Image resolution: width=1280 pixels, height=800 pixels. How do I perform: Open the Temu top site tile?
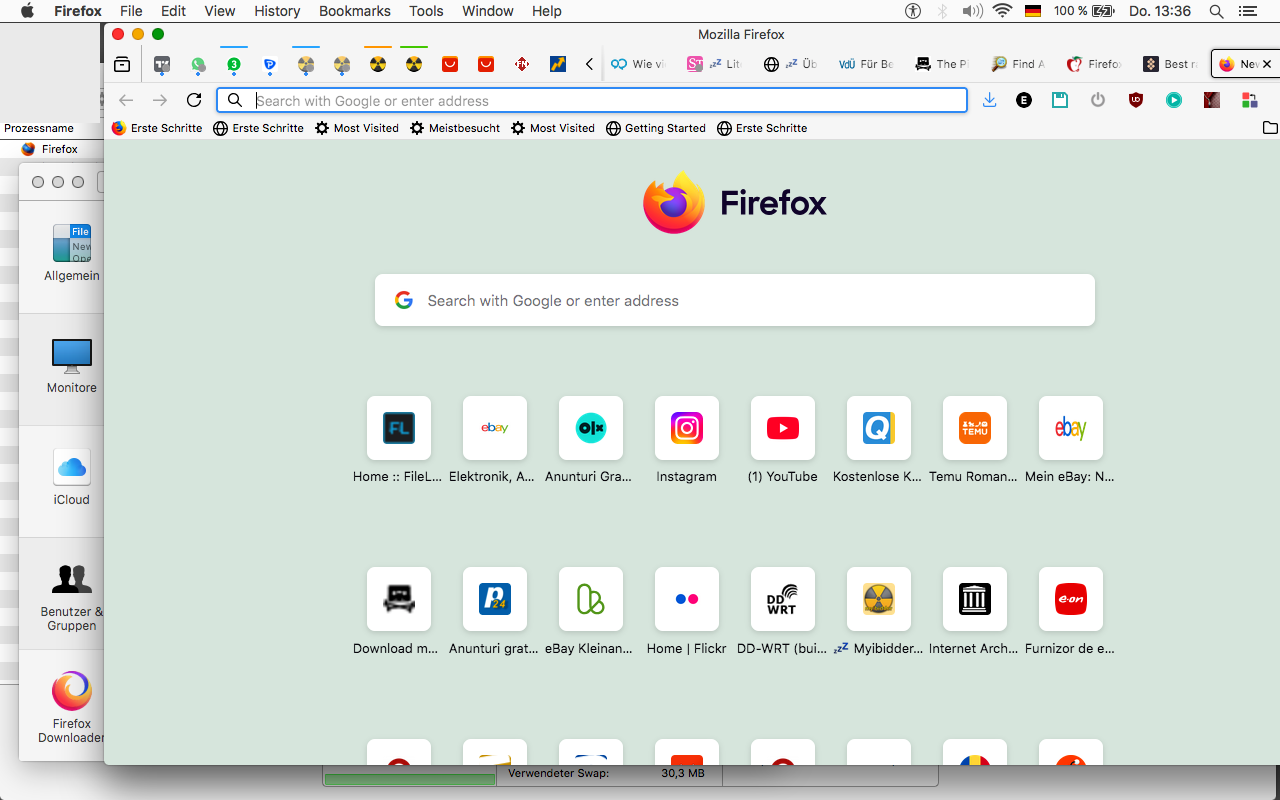(x=975, y=428)
